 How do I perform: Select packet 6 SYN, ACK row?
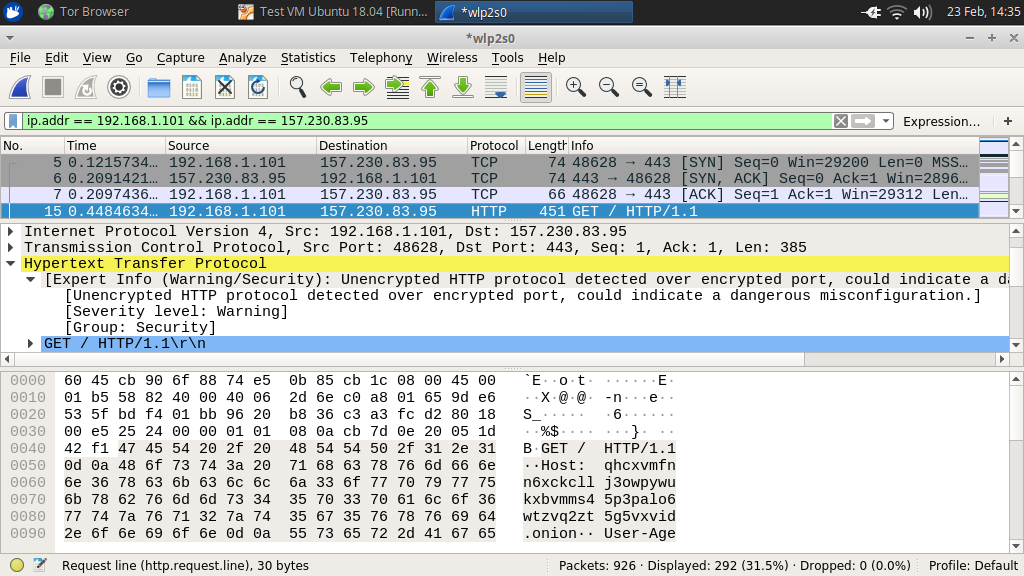pyautogui.click(x=490, y=178)
